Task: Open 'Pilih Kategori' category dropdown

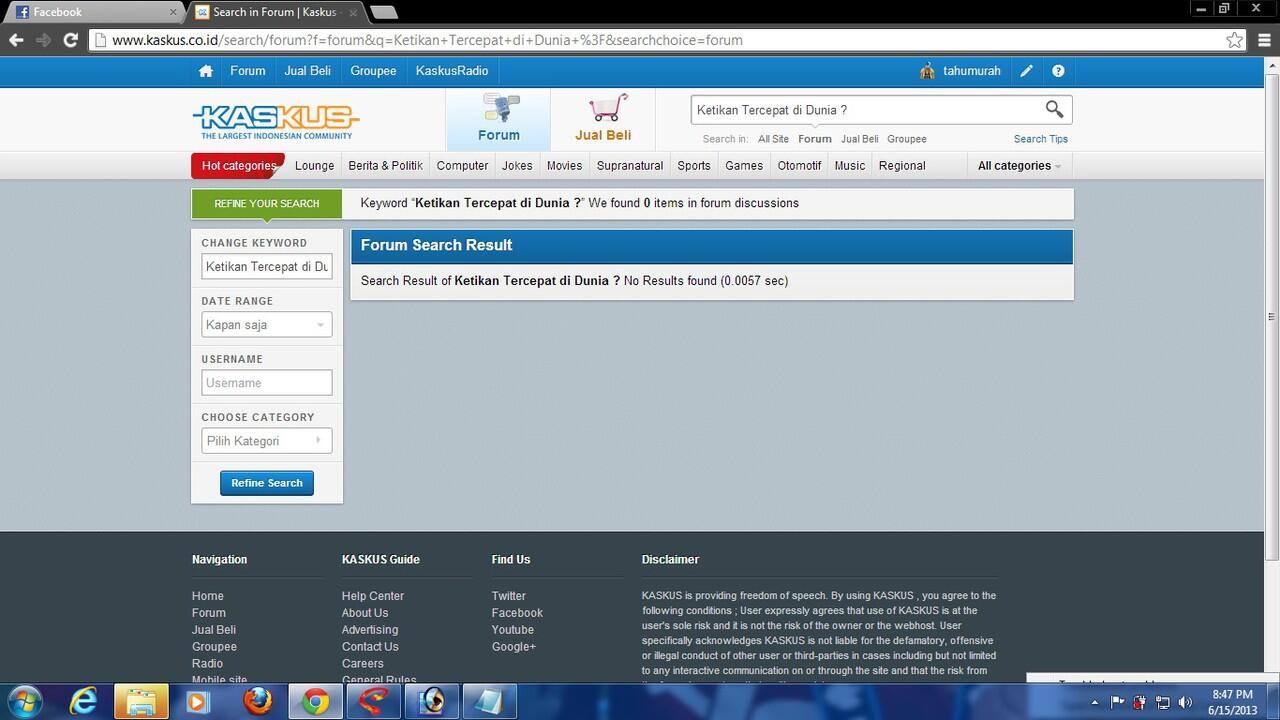Action: [x=267, y=441]
